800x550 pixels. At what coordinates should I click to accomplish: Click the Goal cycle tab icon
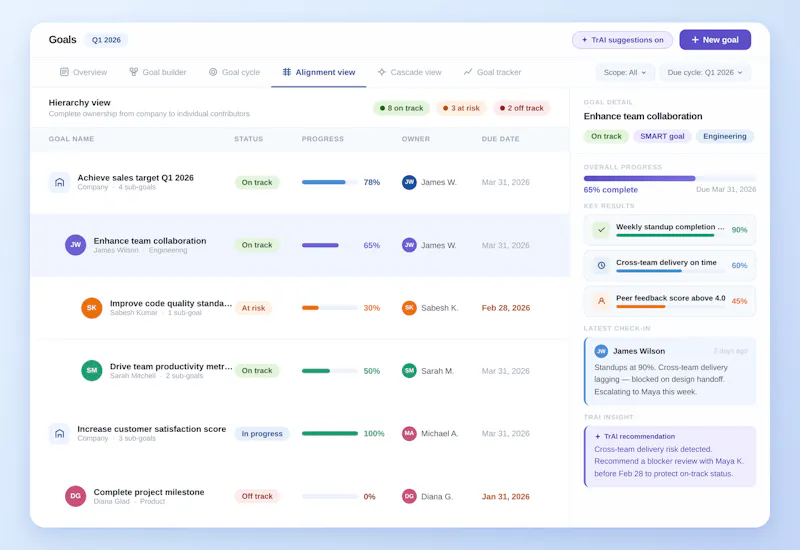click(x=213, y=72)
